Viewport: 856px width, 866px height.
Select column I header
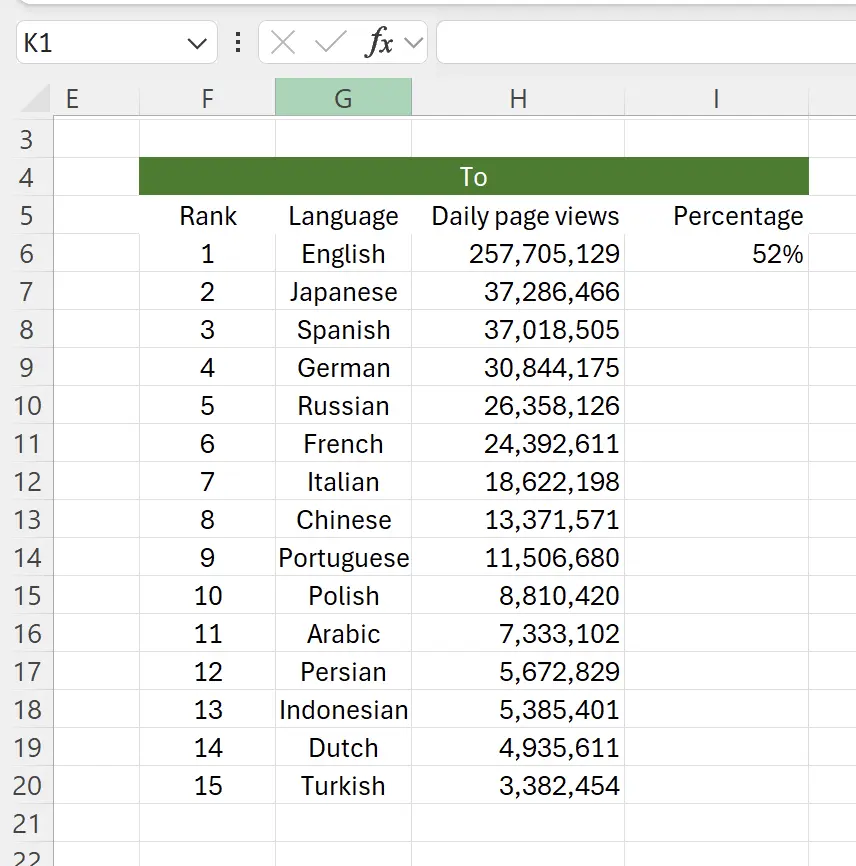[716, 99]
